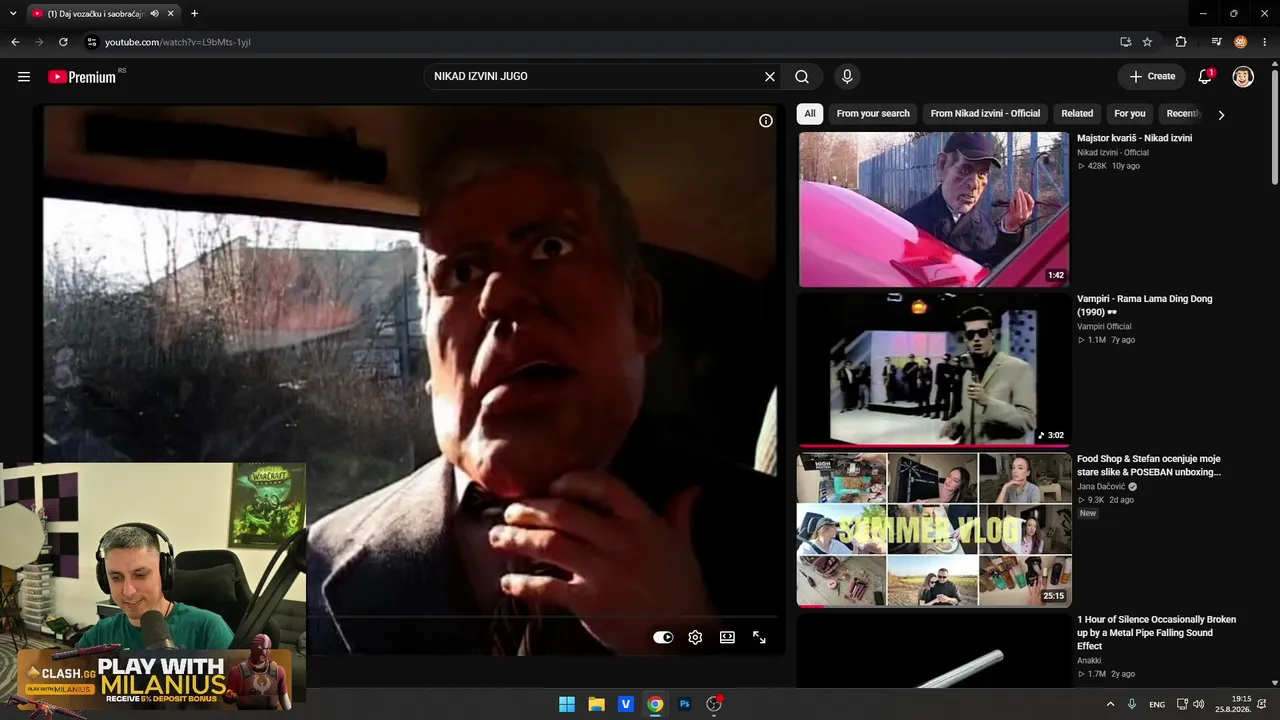
Task: Reload the page in Chrome
Action: (x=63, y=42)
